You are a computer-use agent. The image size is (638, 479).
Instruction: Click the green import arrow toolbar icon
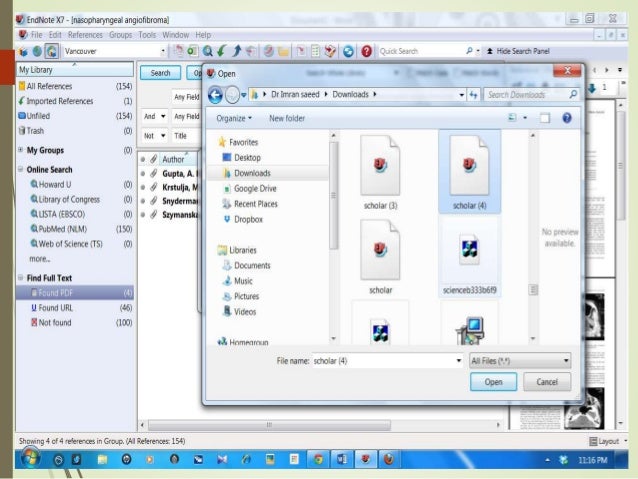pyautogui.click(x=222, y=51)
